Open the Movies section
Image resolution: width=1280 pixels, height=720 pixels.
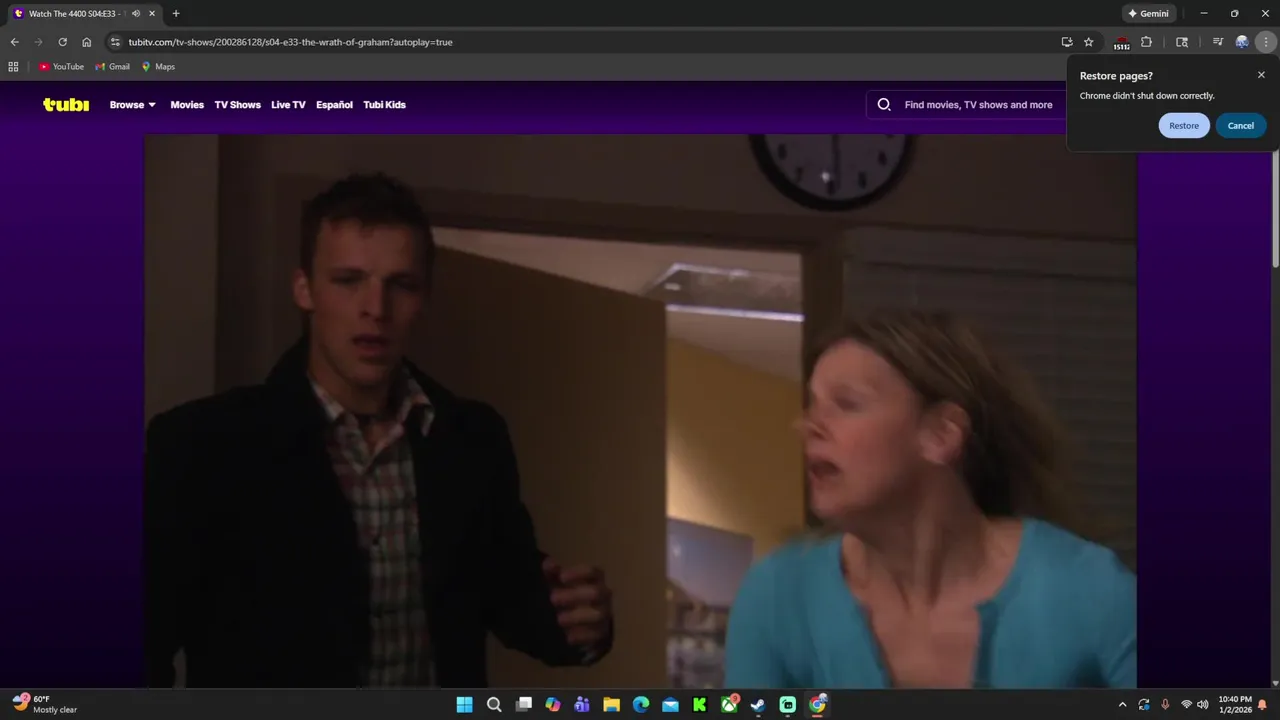pos(187,105)
